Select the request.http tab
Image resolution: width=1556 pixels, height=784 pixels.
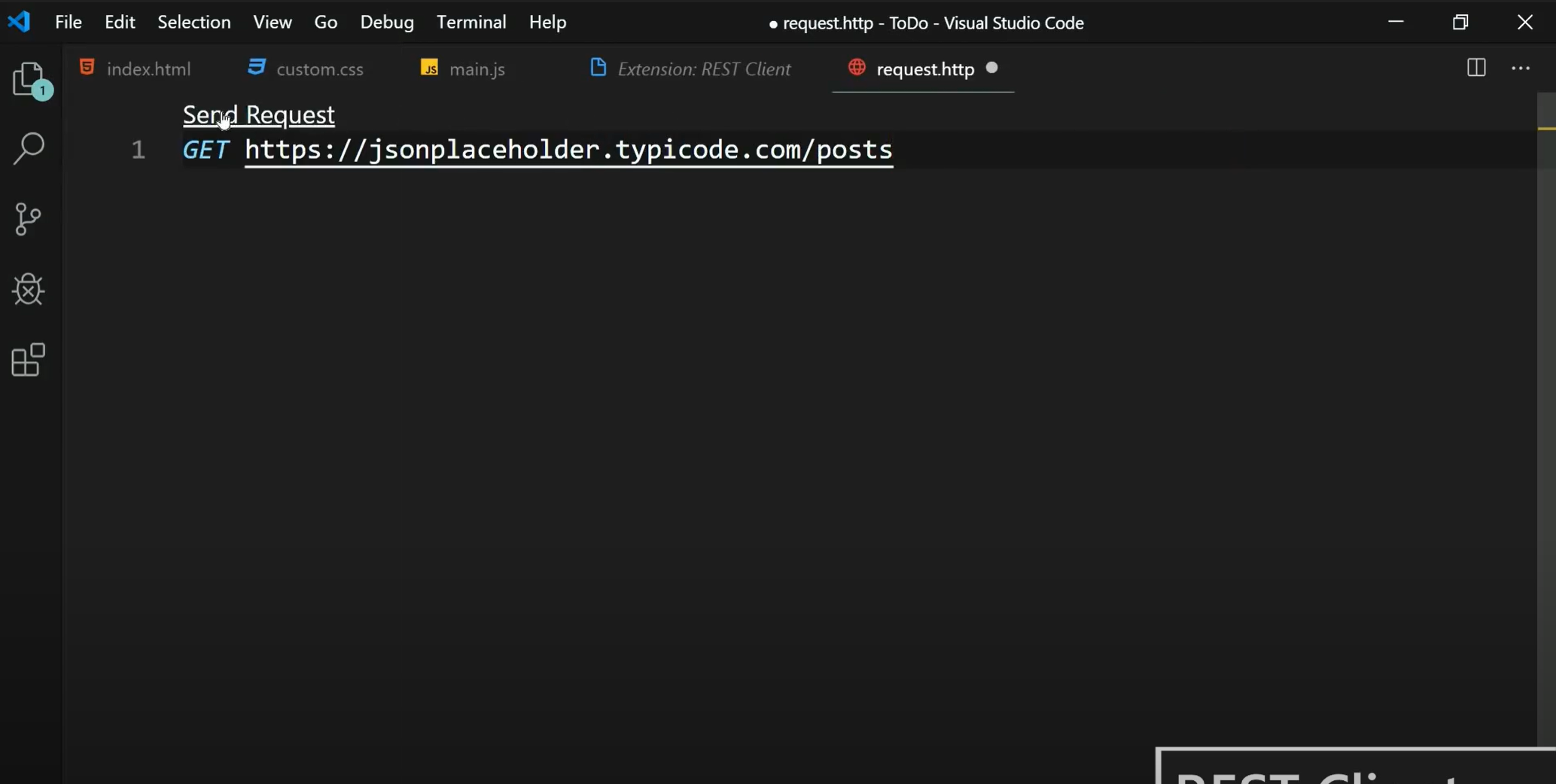(923, 68)
